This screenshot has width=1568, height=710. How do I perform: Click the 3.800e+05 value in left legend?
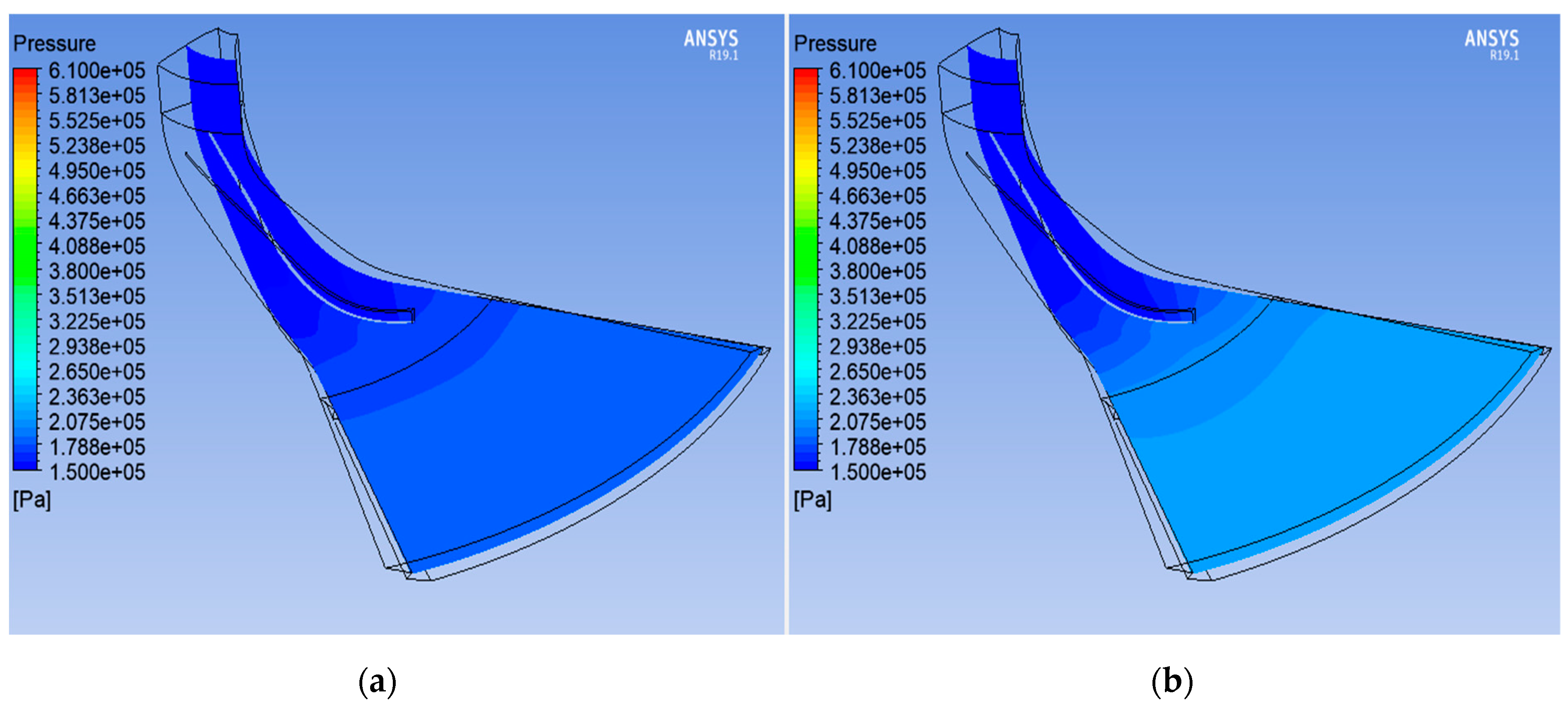point(97,271)
